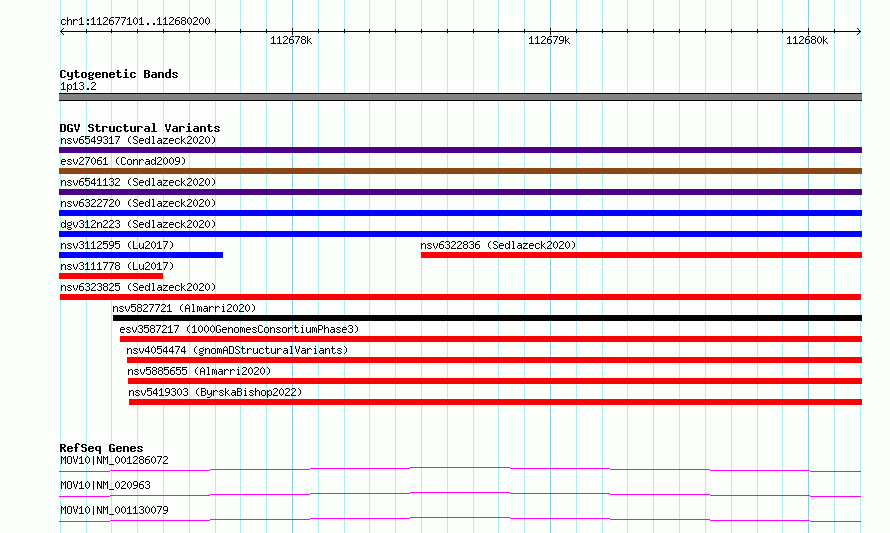Select the blue dgv312n223 variant bar
This screenshot has height=533, width=890.
(460, 234)
